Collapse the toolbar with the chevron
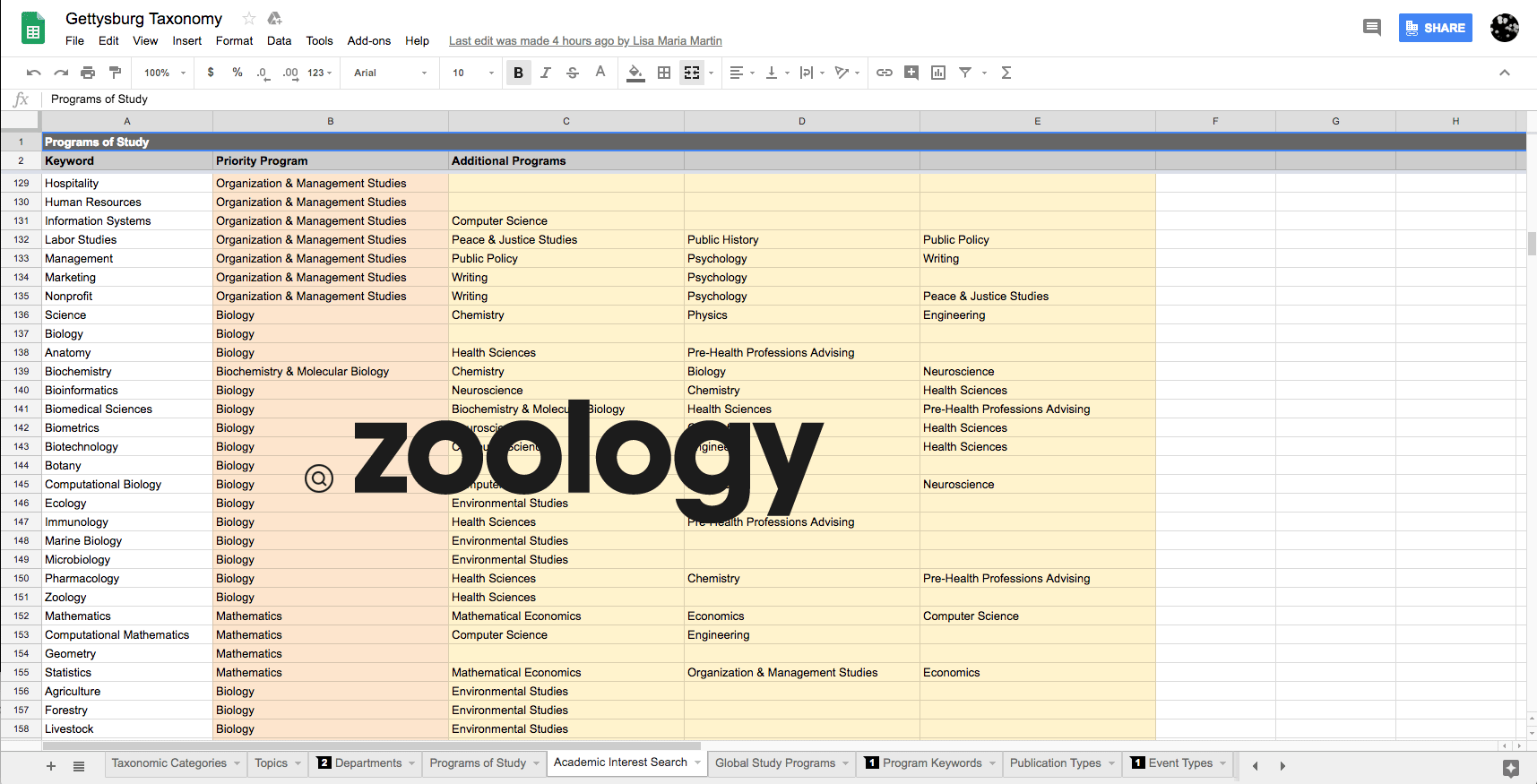The height and width of the screenshot is (784, 1537). (1505, 73)
